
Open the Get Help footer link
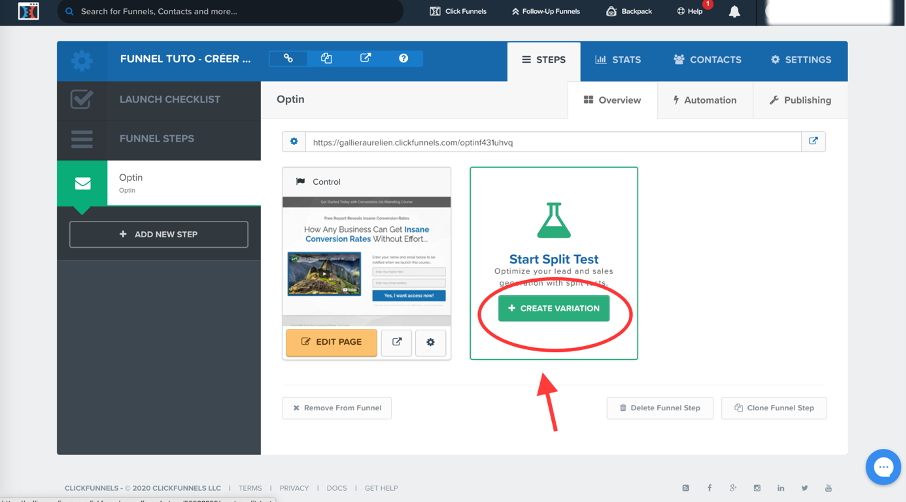pyautogui.click(x=381, y=488)
